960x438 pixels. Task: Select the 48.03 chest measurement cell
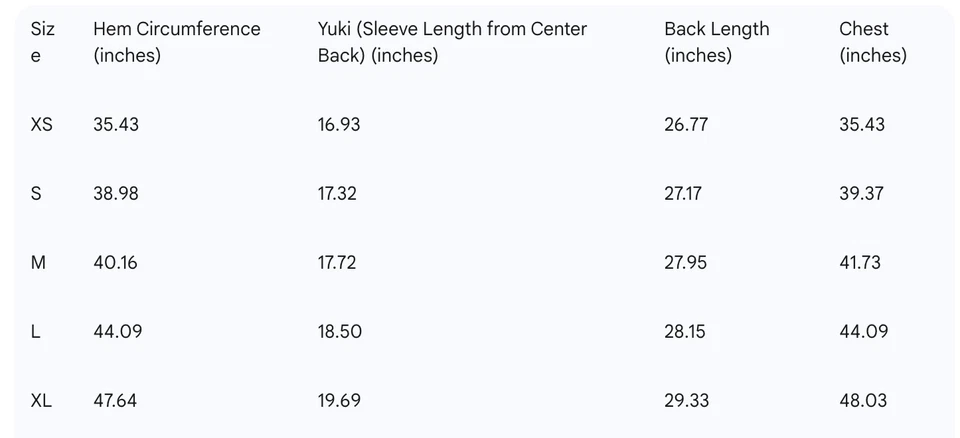863,401
